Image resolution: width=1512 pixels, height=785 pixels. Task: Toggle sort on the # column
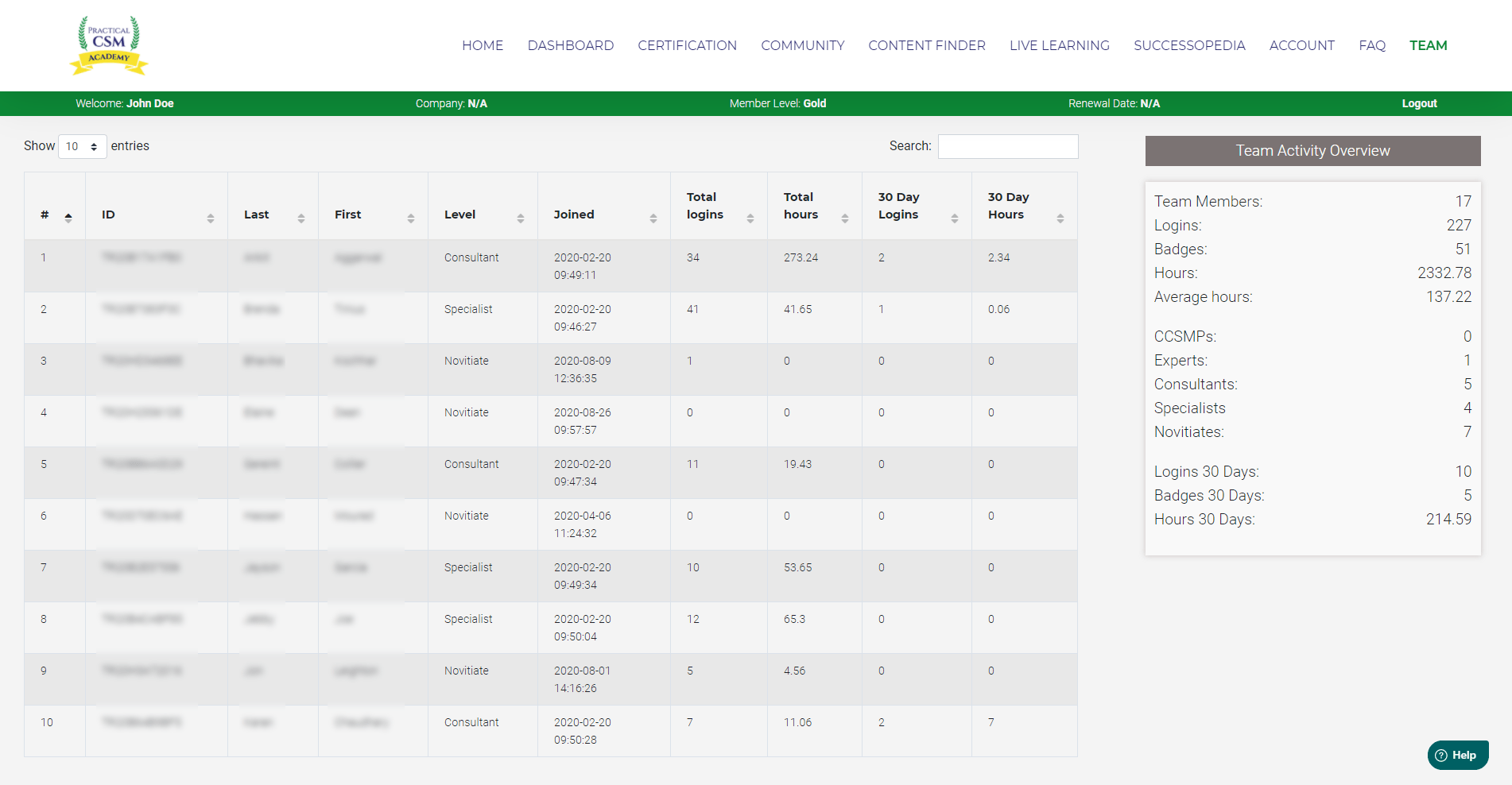coord(68,218)
